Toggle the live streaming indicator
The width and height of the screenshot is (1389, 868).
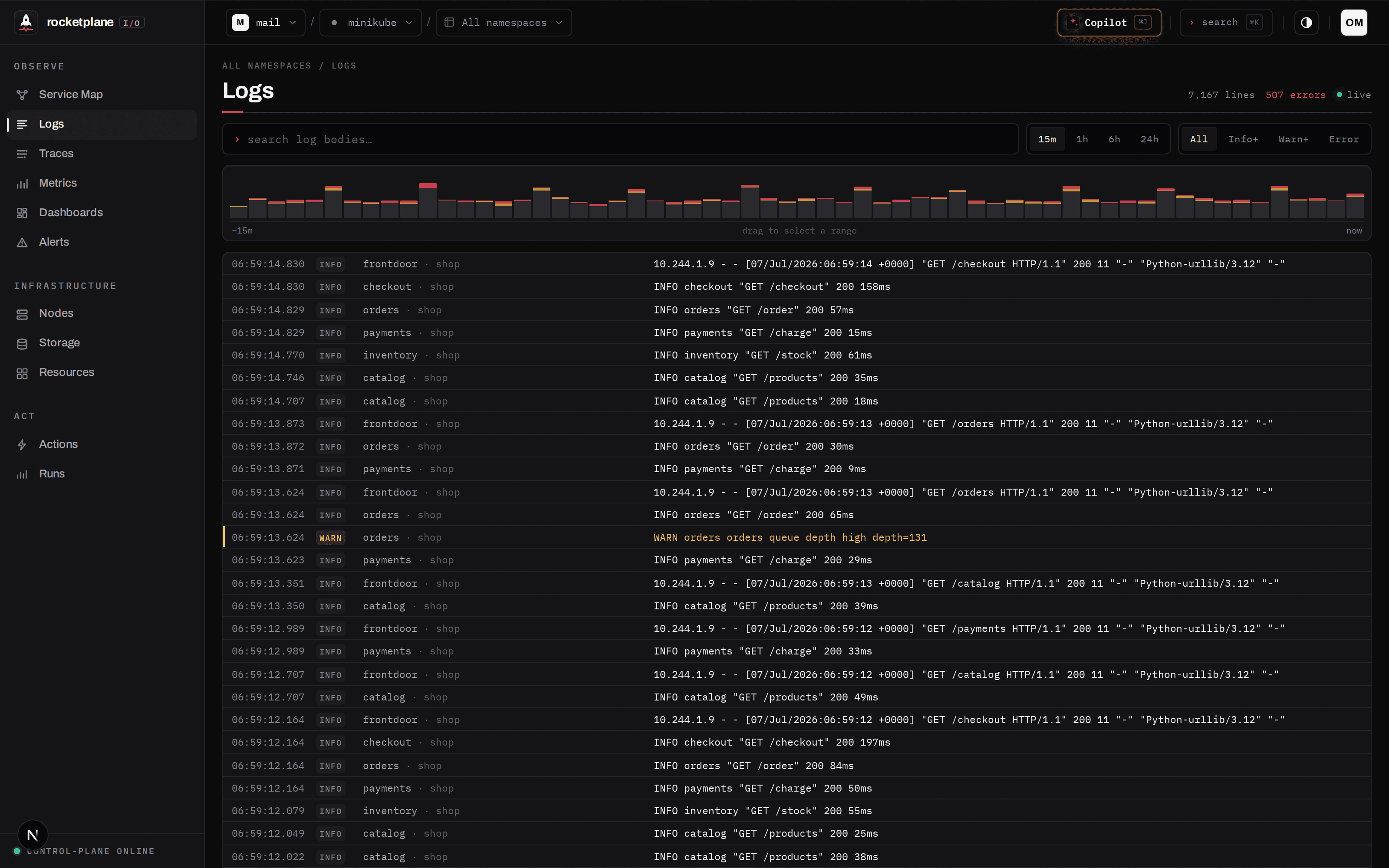(x=1353, y=95)
